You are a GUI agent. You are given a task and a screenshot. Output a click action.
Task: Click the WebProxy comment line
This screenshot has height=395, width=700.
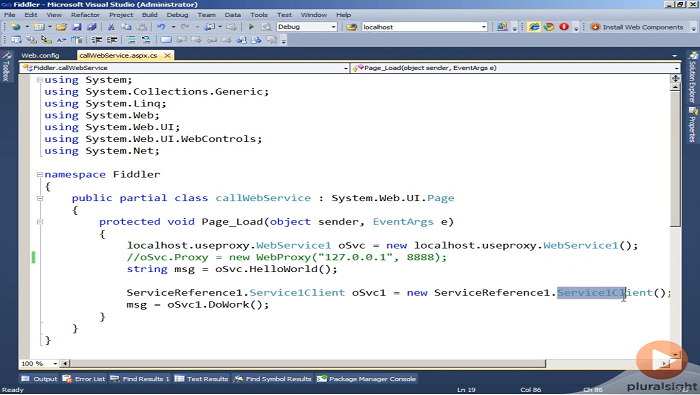[287, 258]
